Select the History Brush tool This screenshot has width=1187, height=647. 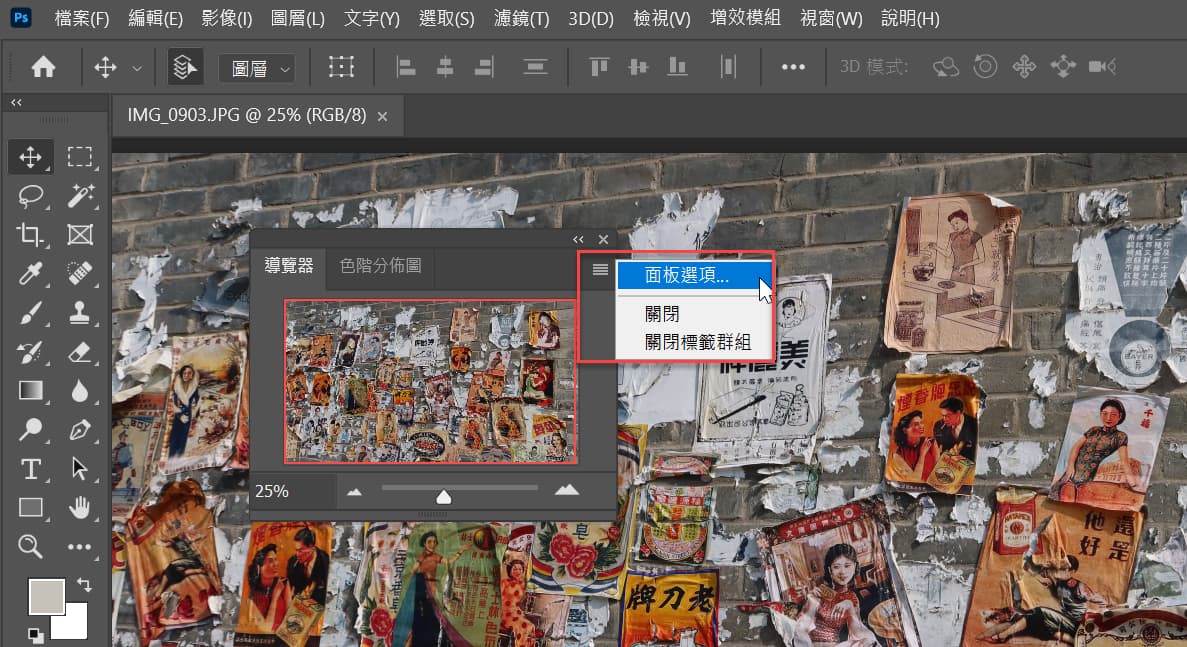point(30,352)
